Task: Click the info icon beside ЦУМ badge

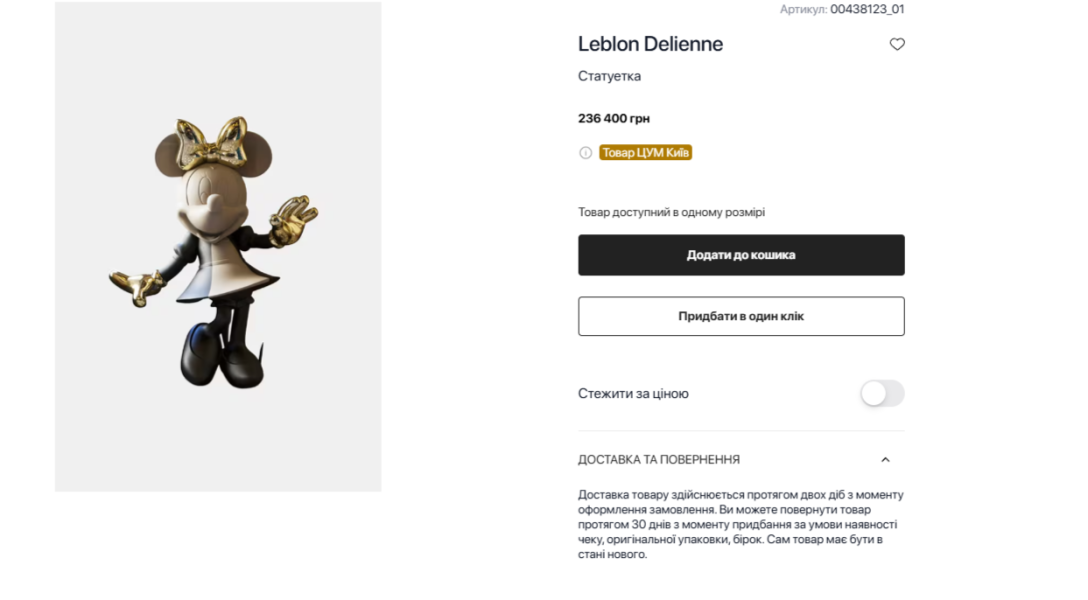Action: [586, 153]
